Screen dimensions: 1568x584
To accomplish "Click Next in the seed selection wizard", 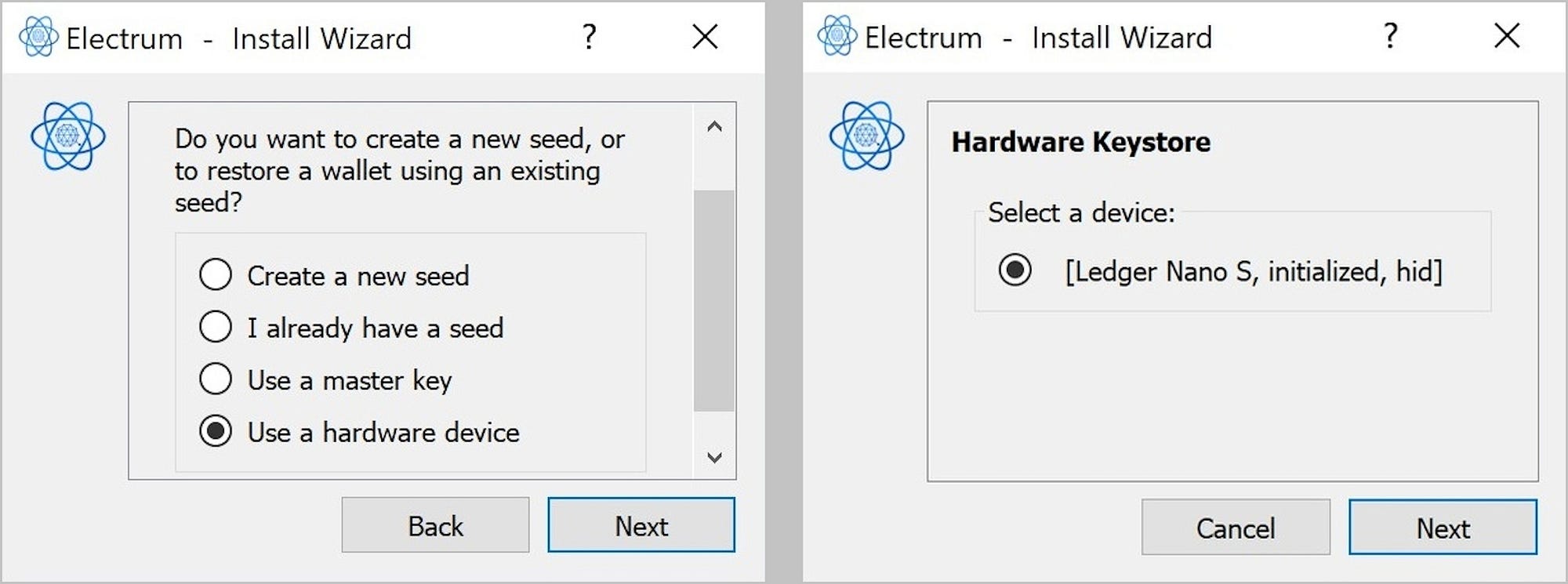I will click(641, 525).
